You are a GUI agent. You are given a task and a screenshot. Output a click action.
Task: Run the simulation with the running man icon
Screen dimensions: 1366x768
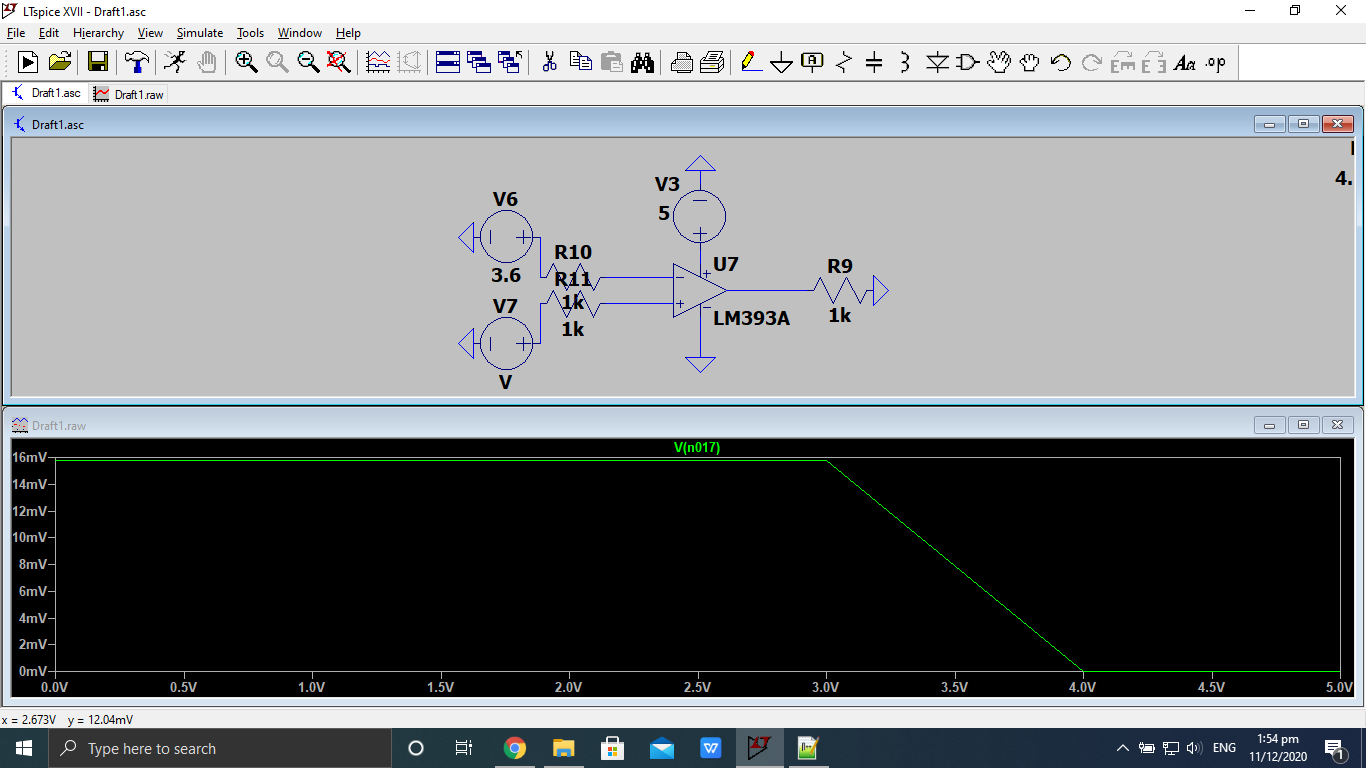[x=175, y=62]
